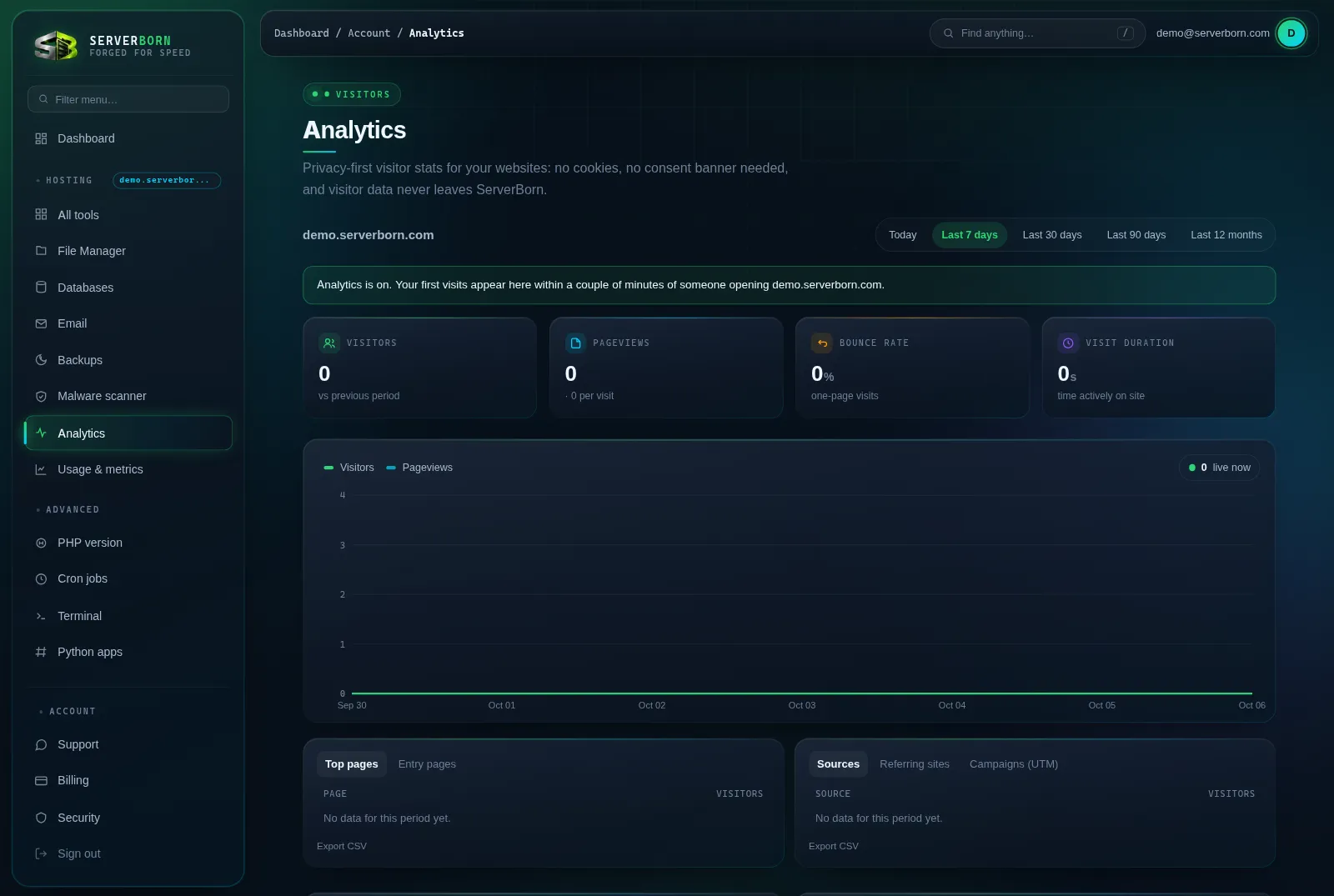Click the 0 live now badge
Viewport: 1334px width, 896px height.
click(x=1219, y=468)
